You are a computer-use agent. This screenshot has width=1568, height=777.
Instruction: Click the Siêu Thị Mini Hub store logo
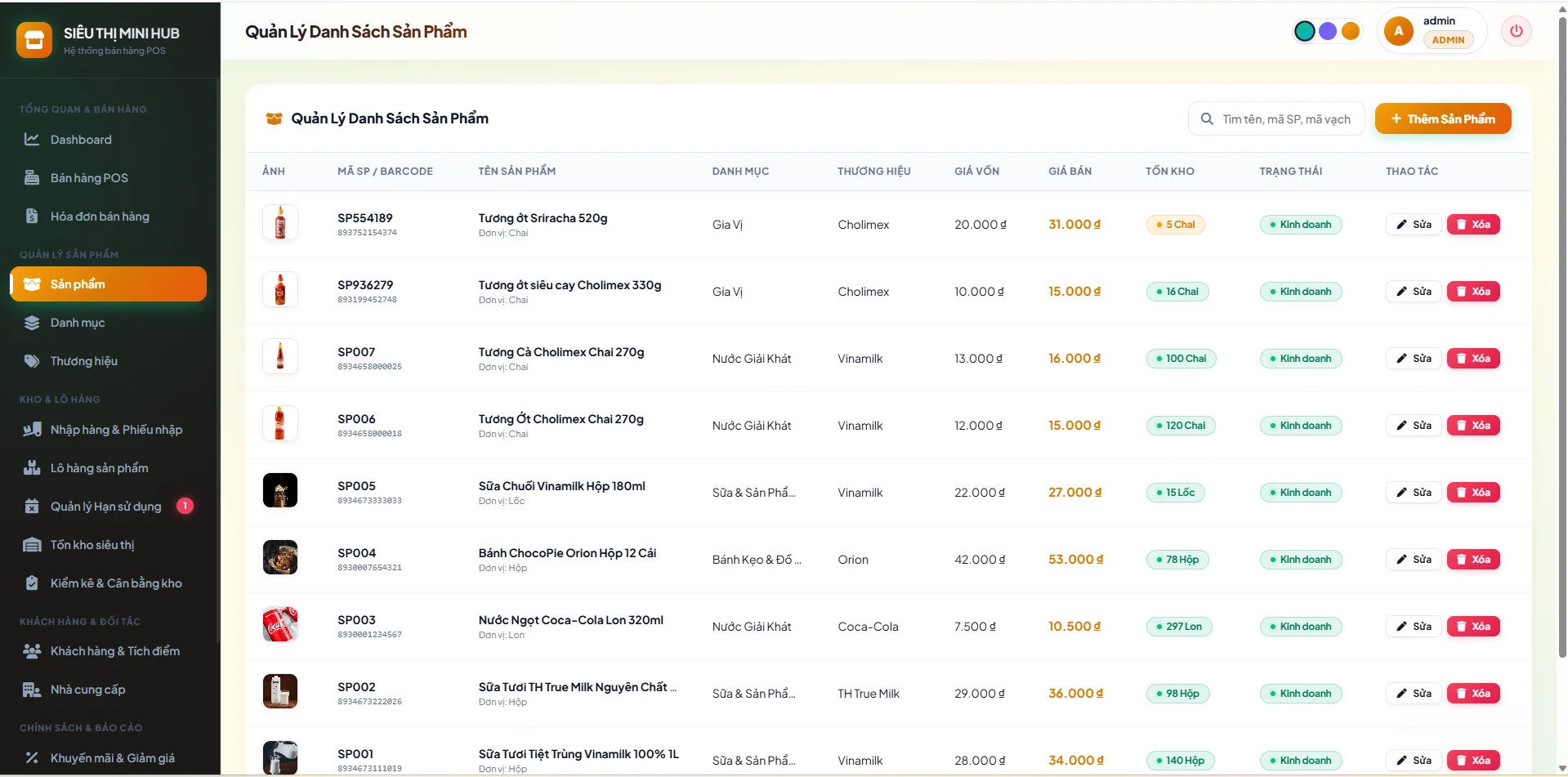pyautogui.click(x=34, y=40)
